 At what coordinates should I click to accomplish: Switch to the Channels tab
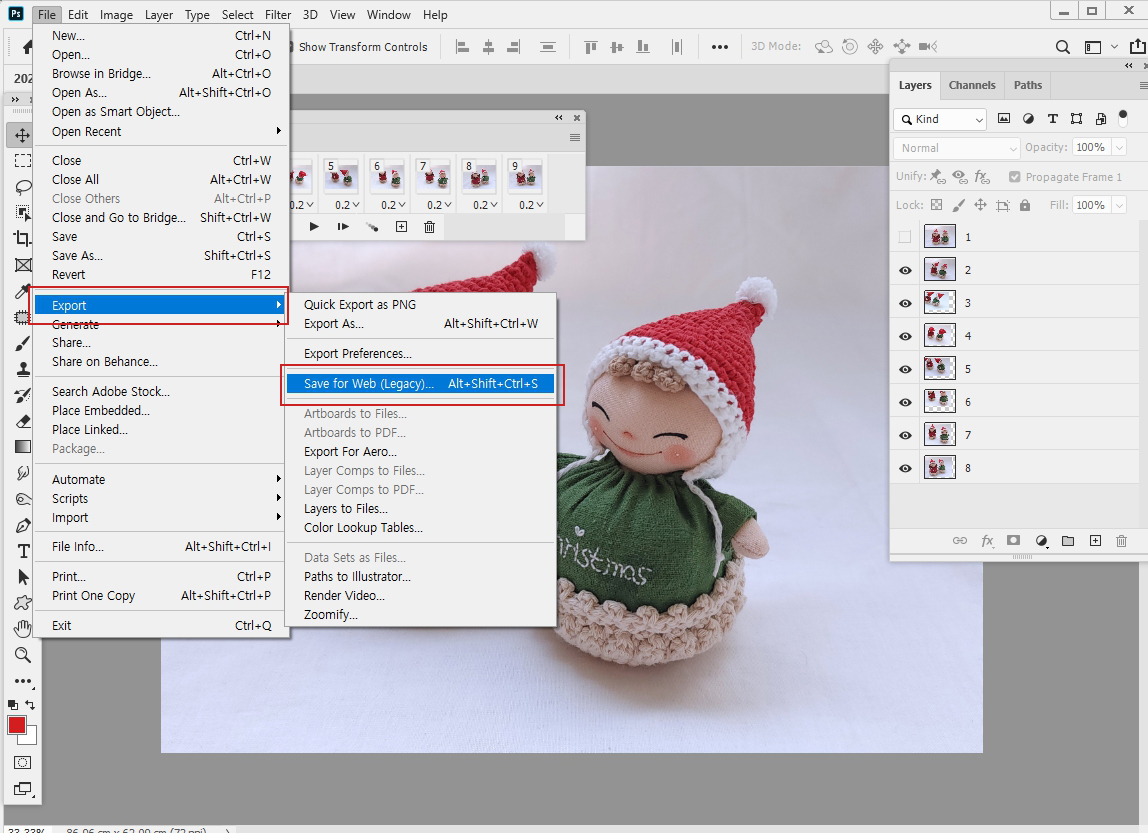point(972,85)
